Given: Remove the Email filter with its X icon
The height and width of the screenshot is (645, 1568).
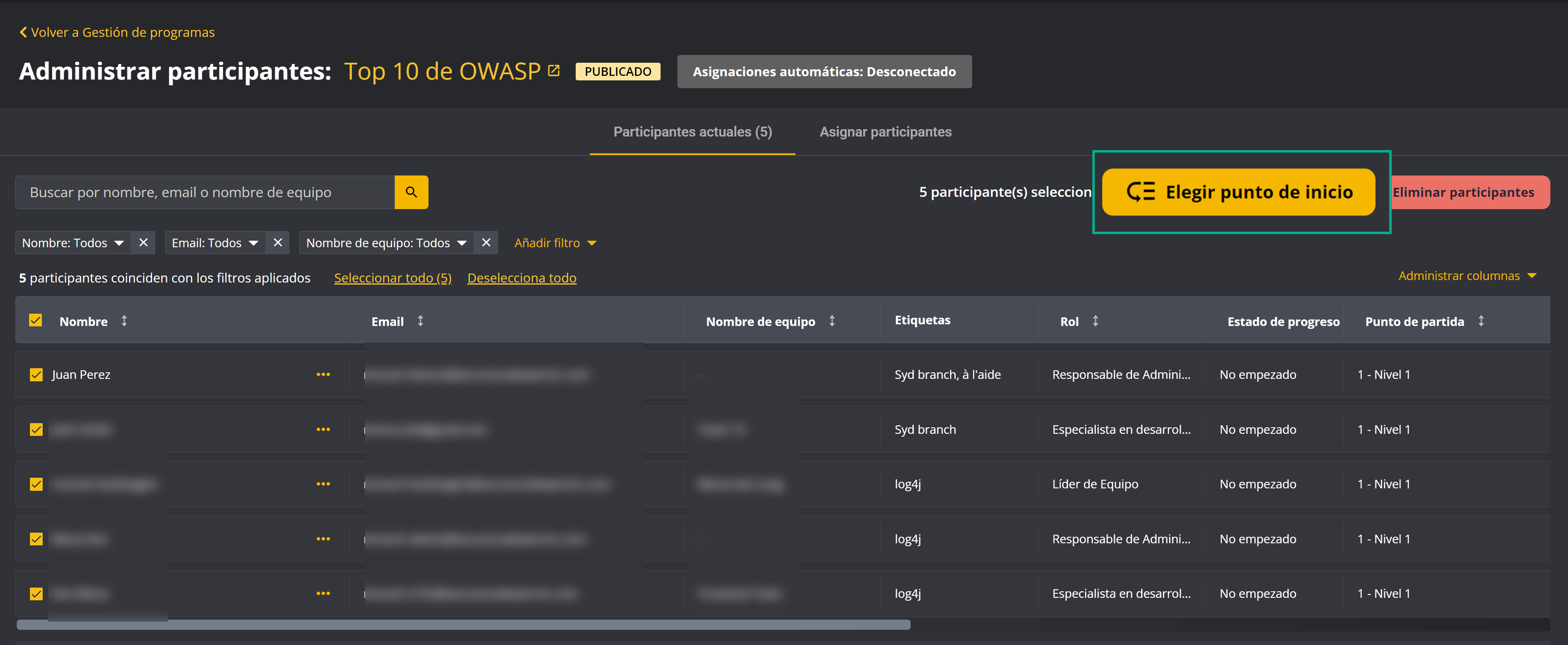Looking at the screenshot, I should (278, 242).
